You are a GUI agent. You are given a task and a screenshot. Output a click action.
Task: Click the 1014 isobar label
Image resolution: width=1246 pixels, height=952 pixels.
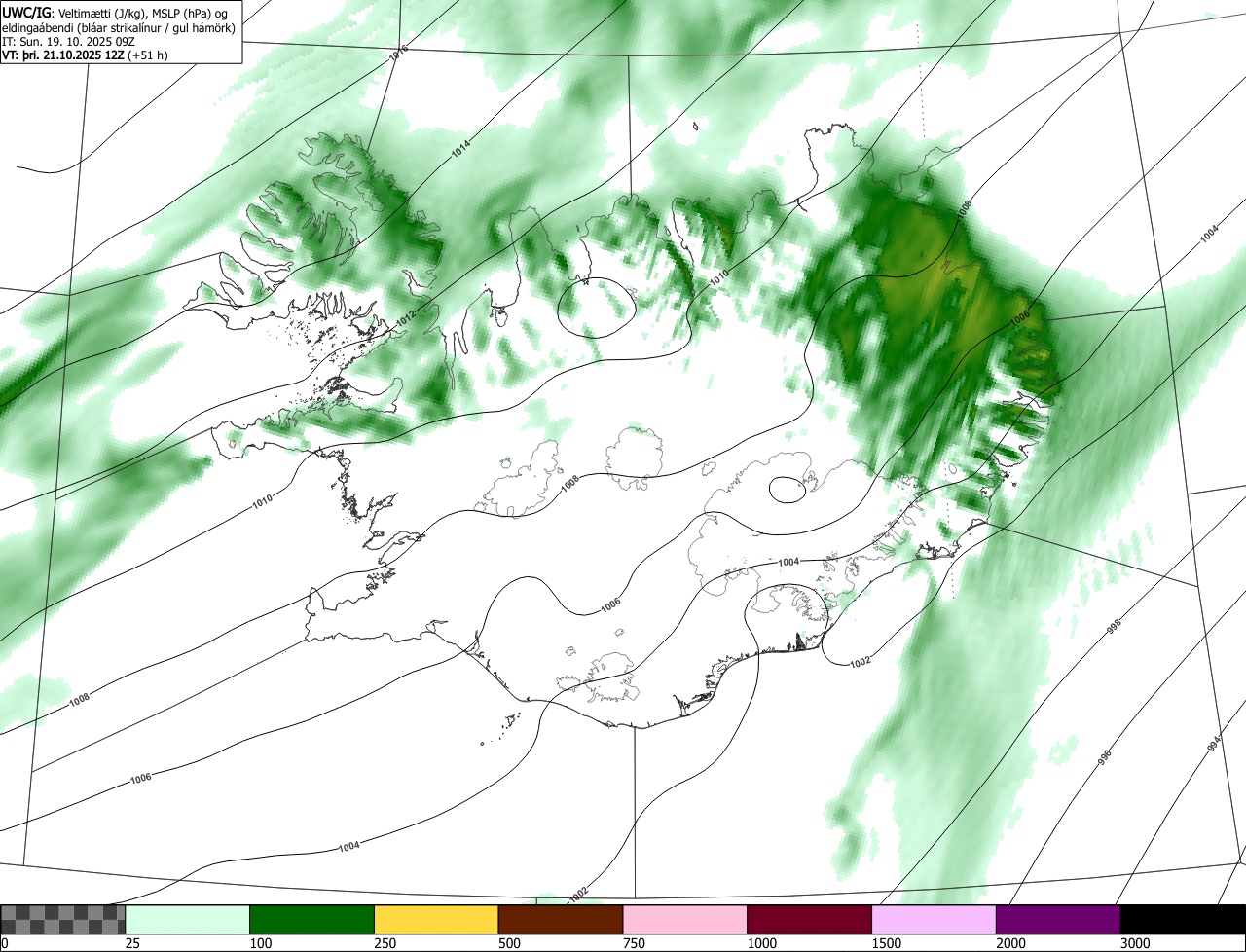[x=461, y=149]
